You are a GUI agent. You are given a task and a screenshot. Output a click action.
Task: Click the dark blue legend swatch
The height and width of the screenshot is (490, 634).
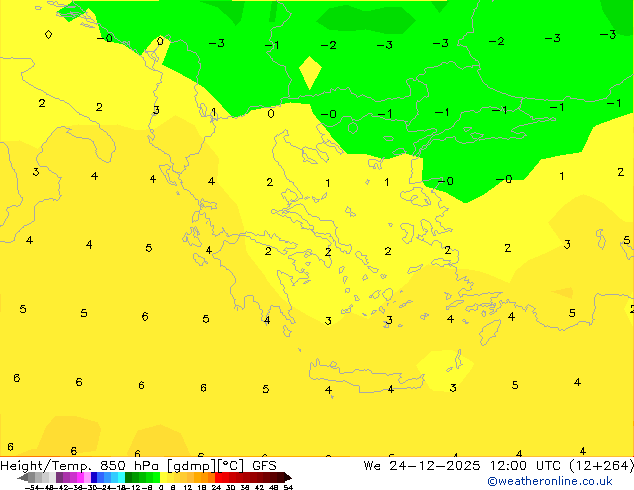coord(94,477)
